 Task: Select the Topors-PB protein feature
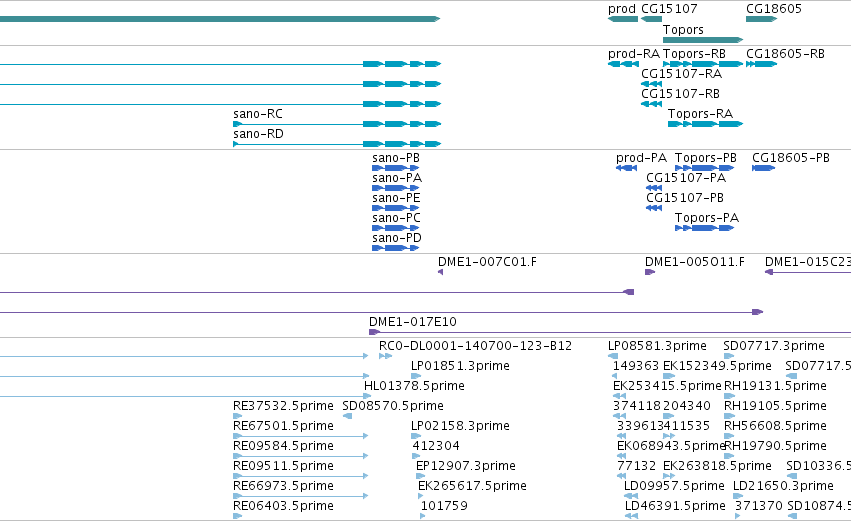coord(704,168)
